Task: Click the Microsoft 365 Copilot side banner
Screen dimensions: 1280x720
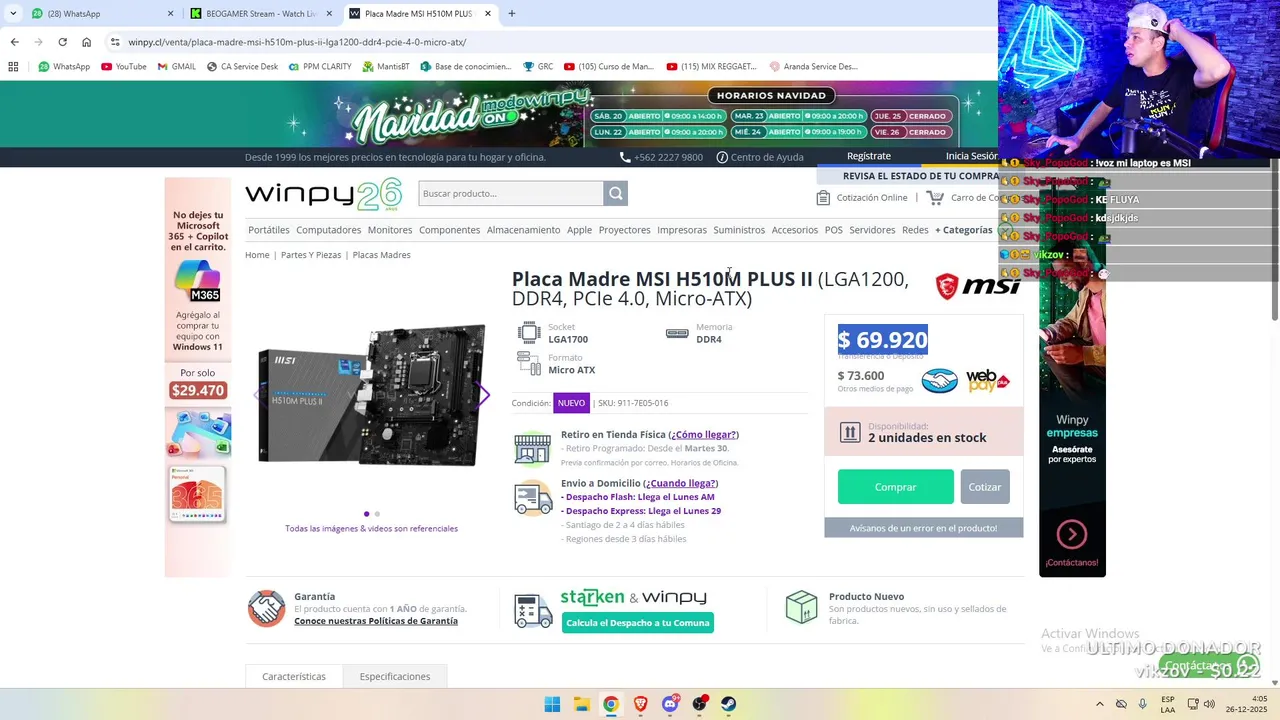Action: [x=198, y=377]
